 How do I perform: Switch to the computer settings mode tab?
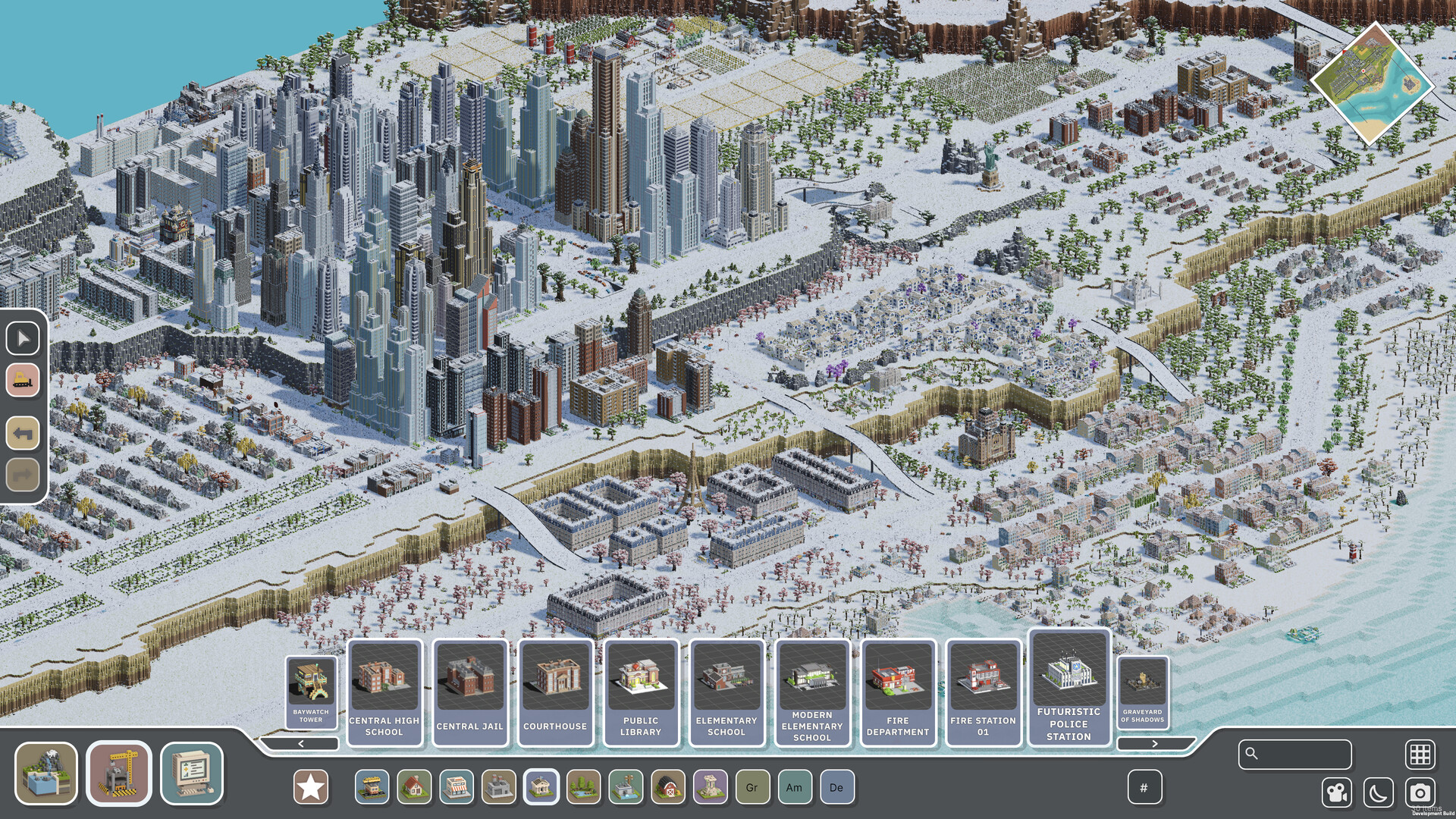192,773
